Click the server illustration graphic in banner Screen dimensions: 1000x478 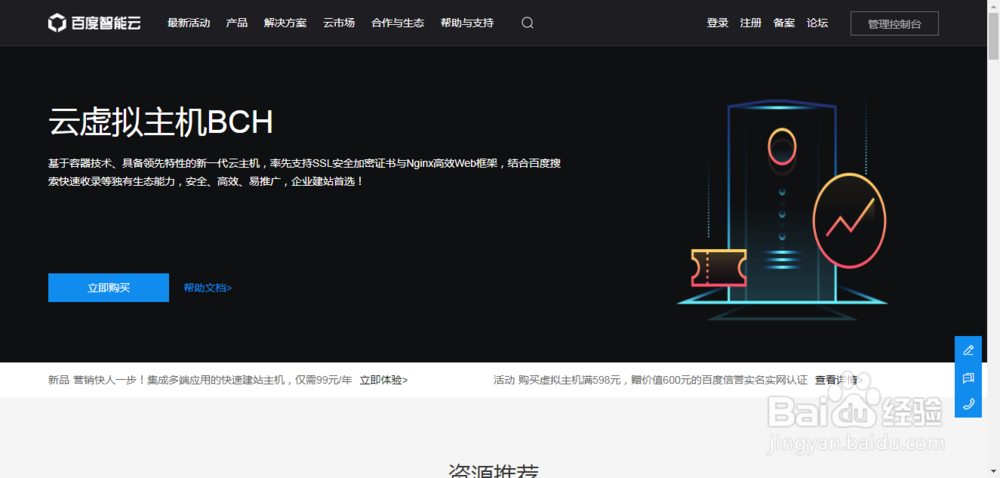pos(783,210)
